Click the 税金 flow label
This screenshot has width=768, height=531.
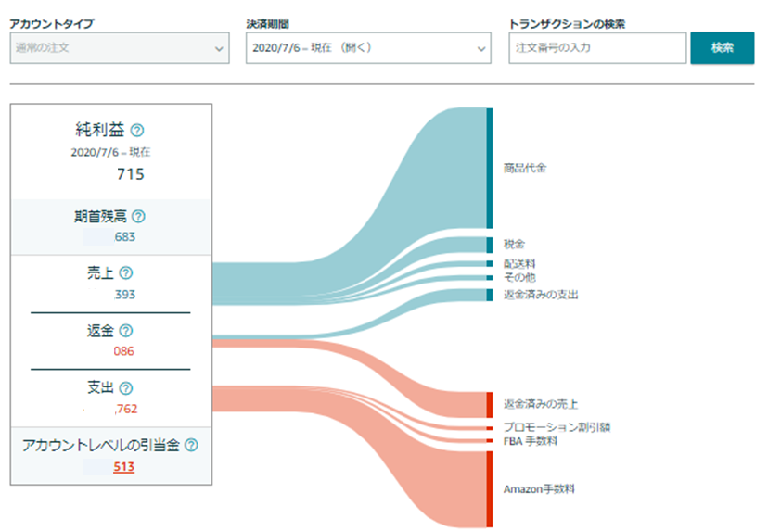pyautogui.click(x=514, y=243)
